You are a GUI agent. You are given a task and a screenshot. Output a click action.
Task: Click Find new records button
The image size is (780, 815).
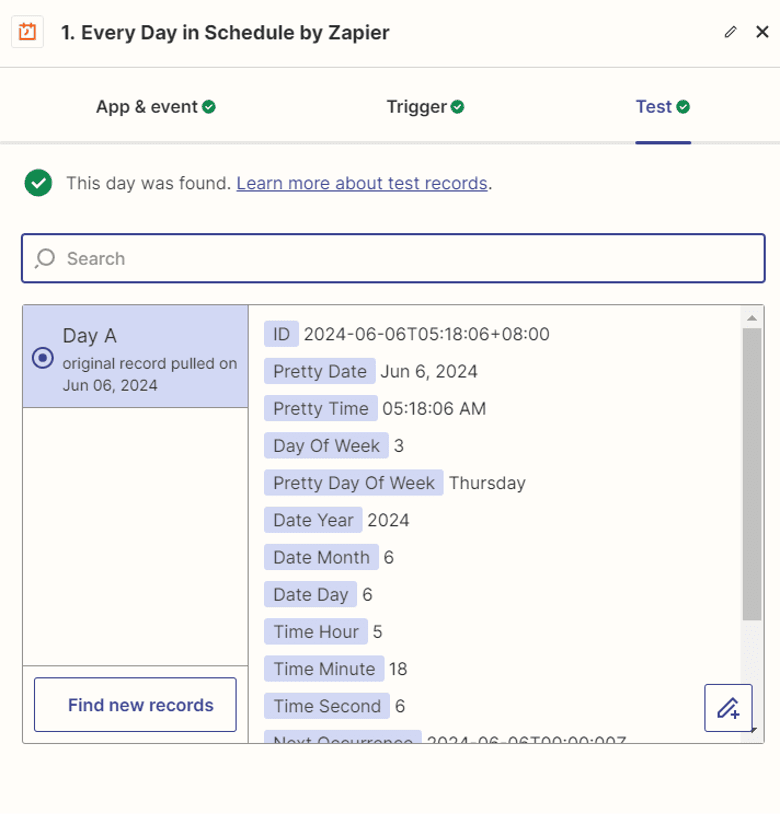135,705
